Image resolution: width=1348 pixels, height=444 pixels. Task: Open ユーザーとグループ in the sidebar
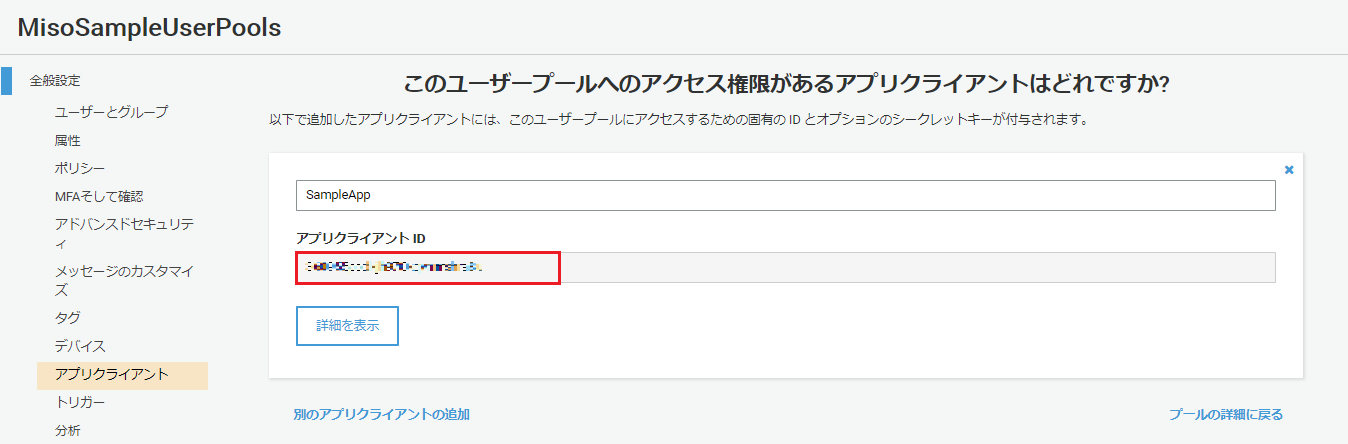pyautogui.click(x=111, y=112)
